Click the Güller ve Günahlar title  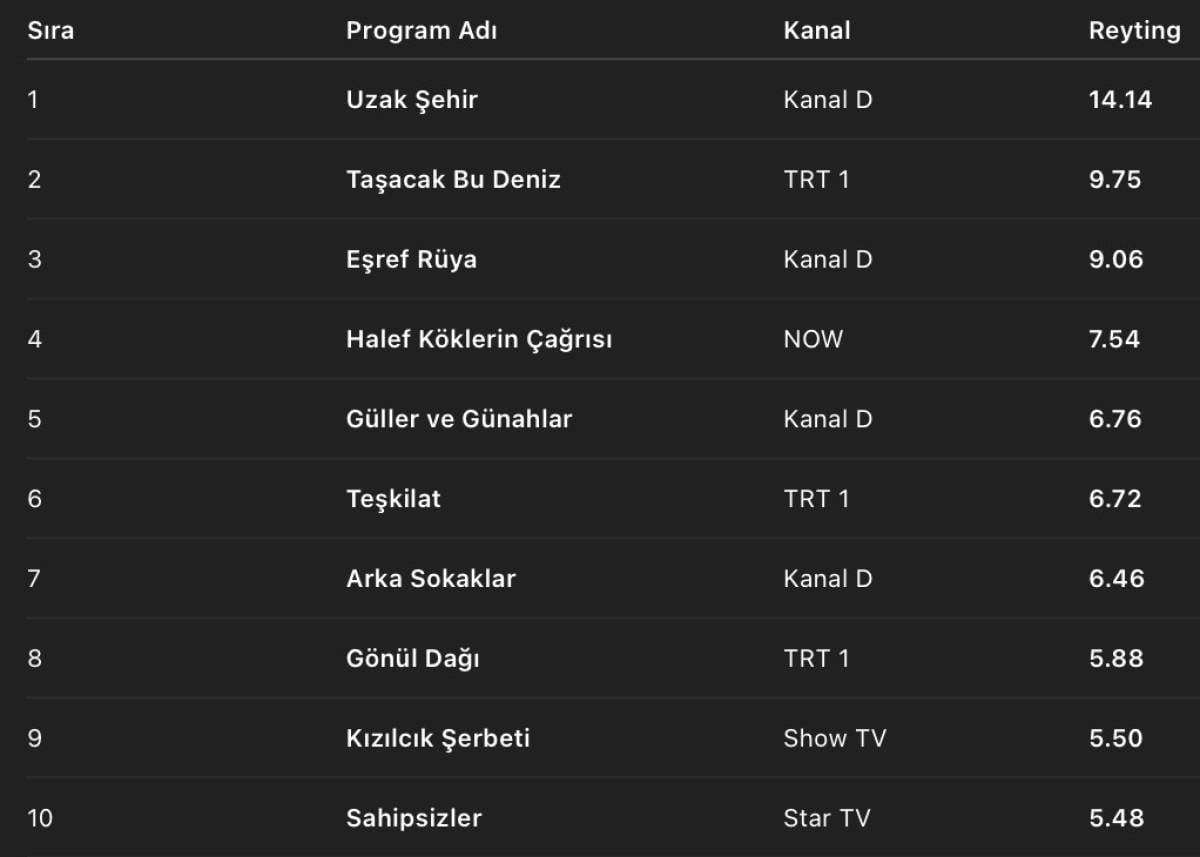459,418
